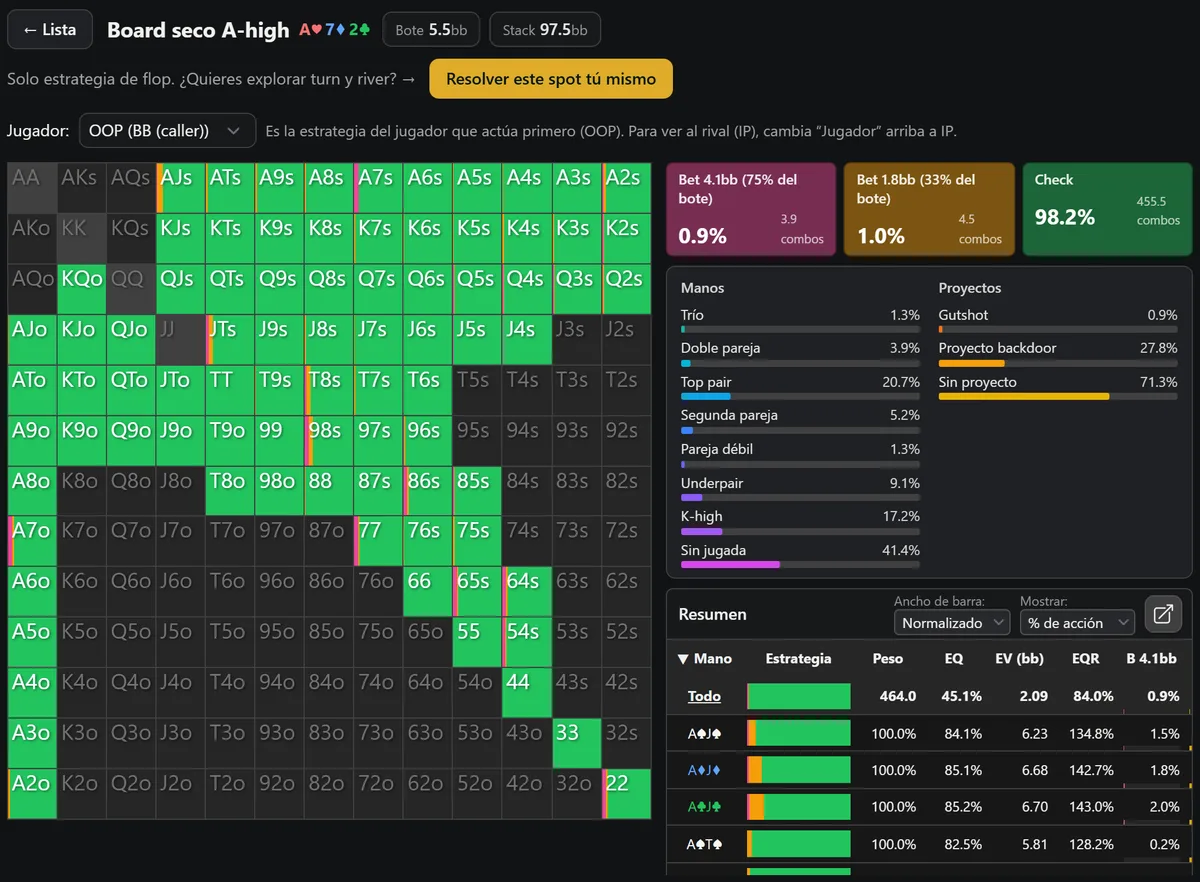
Task: Sort by Estrategia column header
Action: coord(798,659)
